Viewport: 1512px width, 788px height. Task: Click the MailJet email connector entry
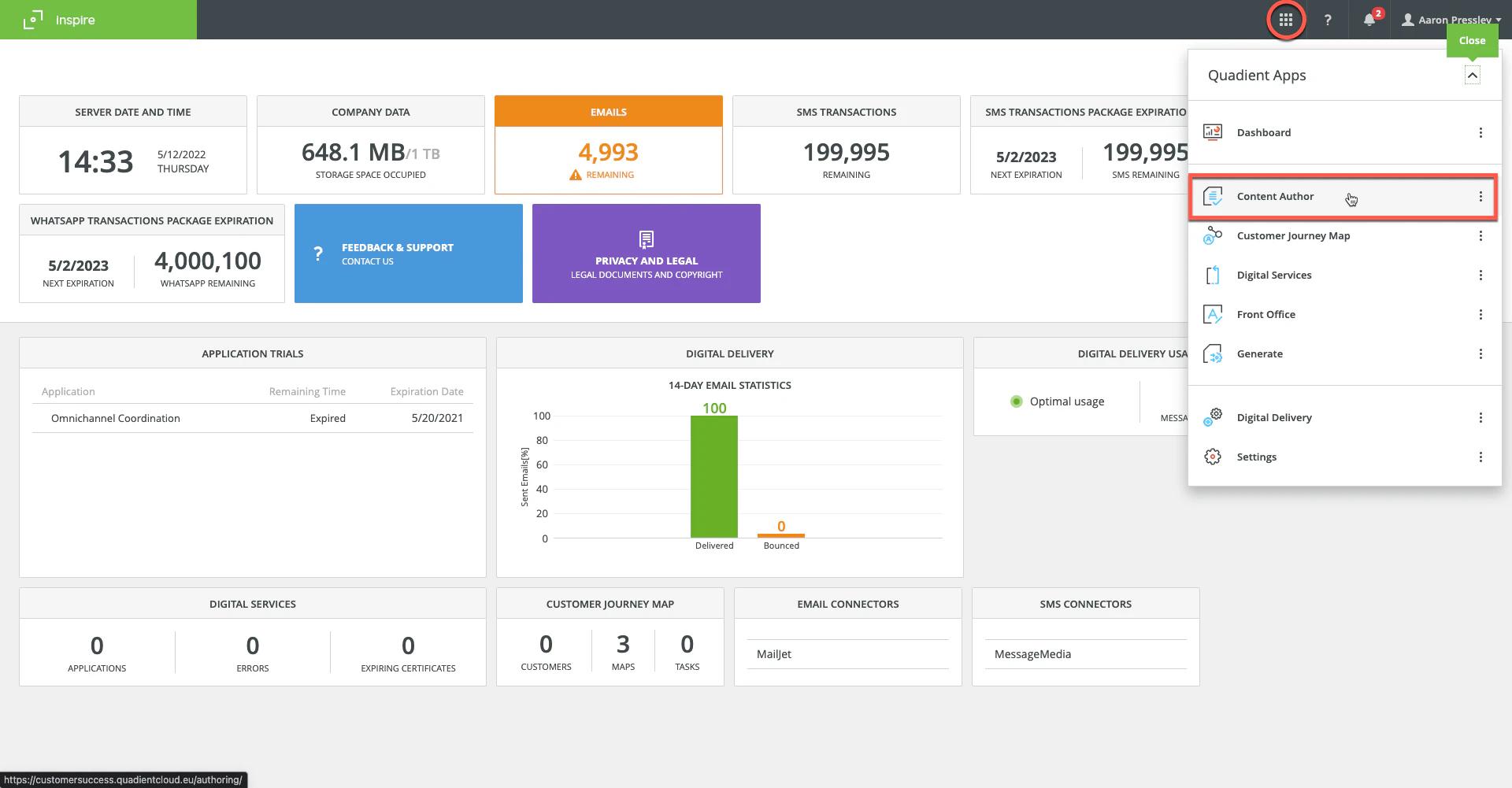(x=773, y=653)
